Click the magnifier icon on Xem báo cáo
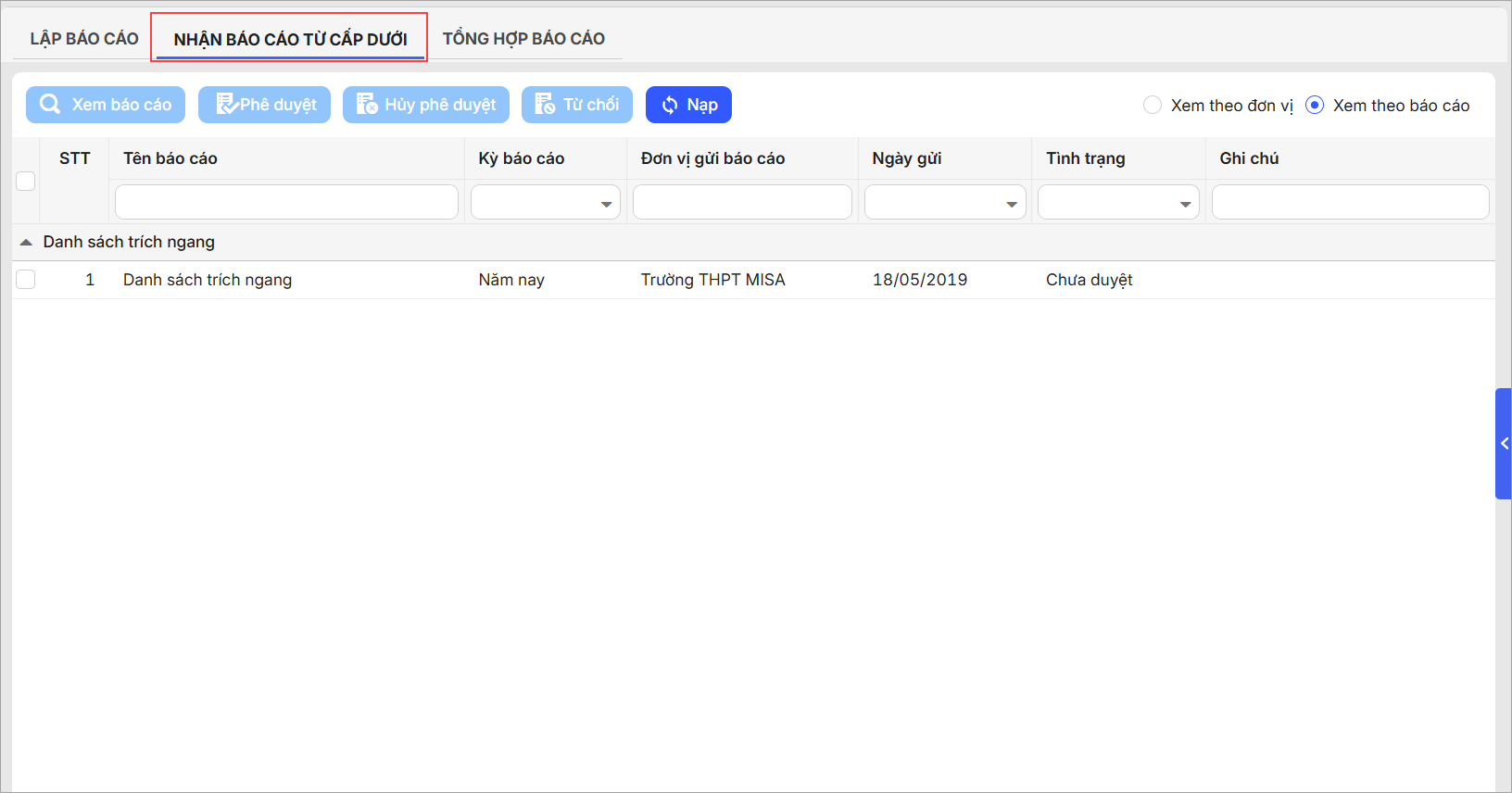Image resolution: width=1512 pixels, height=793 pixels. click(x=50, y=105)
